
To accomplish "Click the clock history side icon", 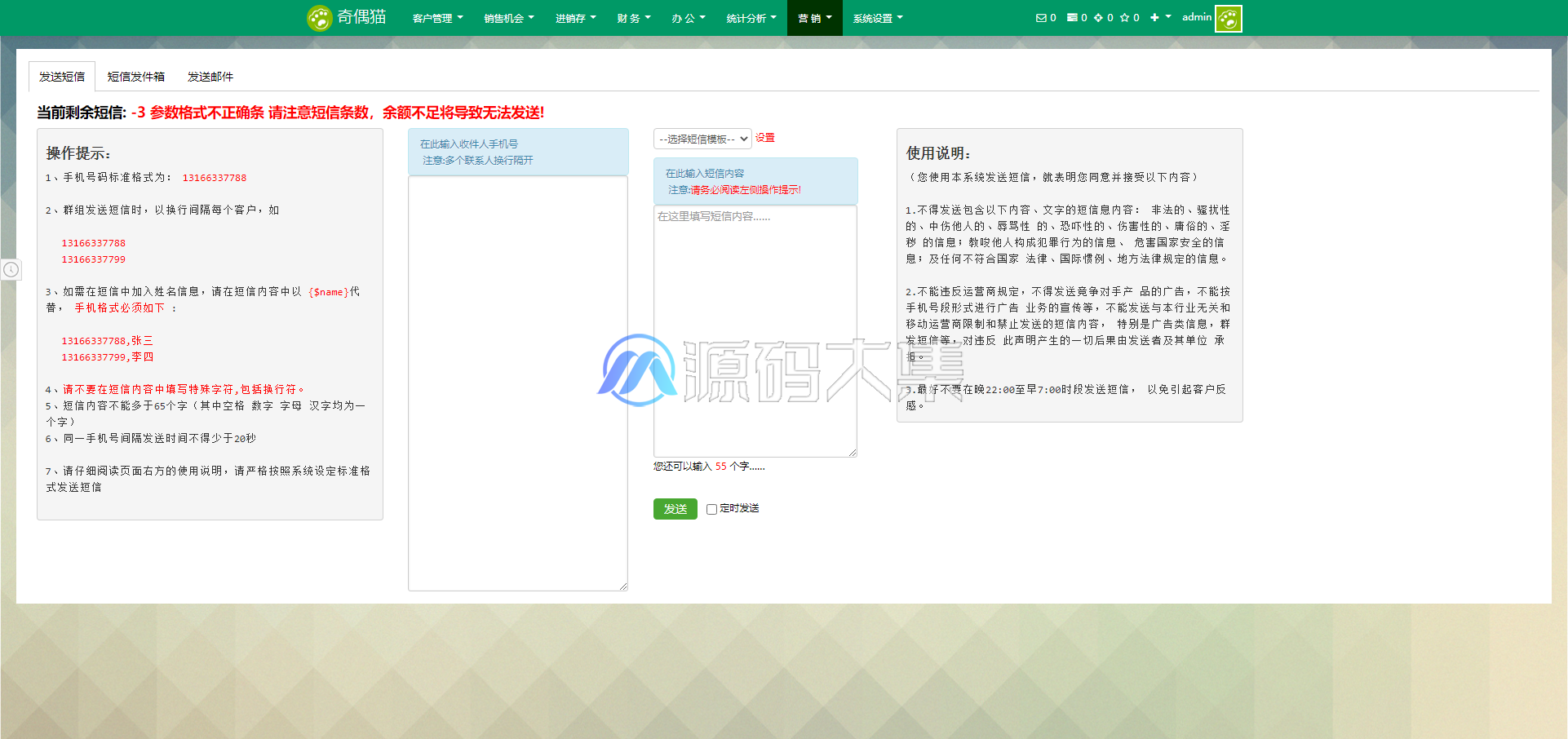I will click(x=11, y=269).
